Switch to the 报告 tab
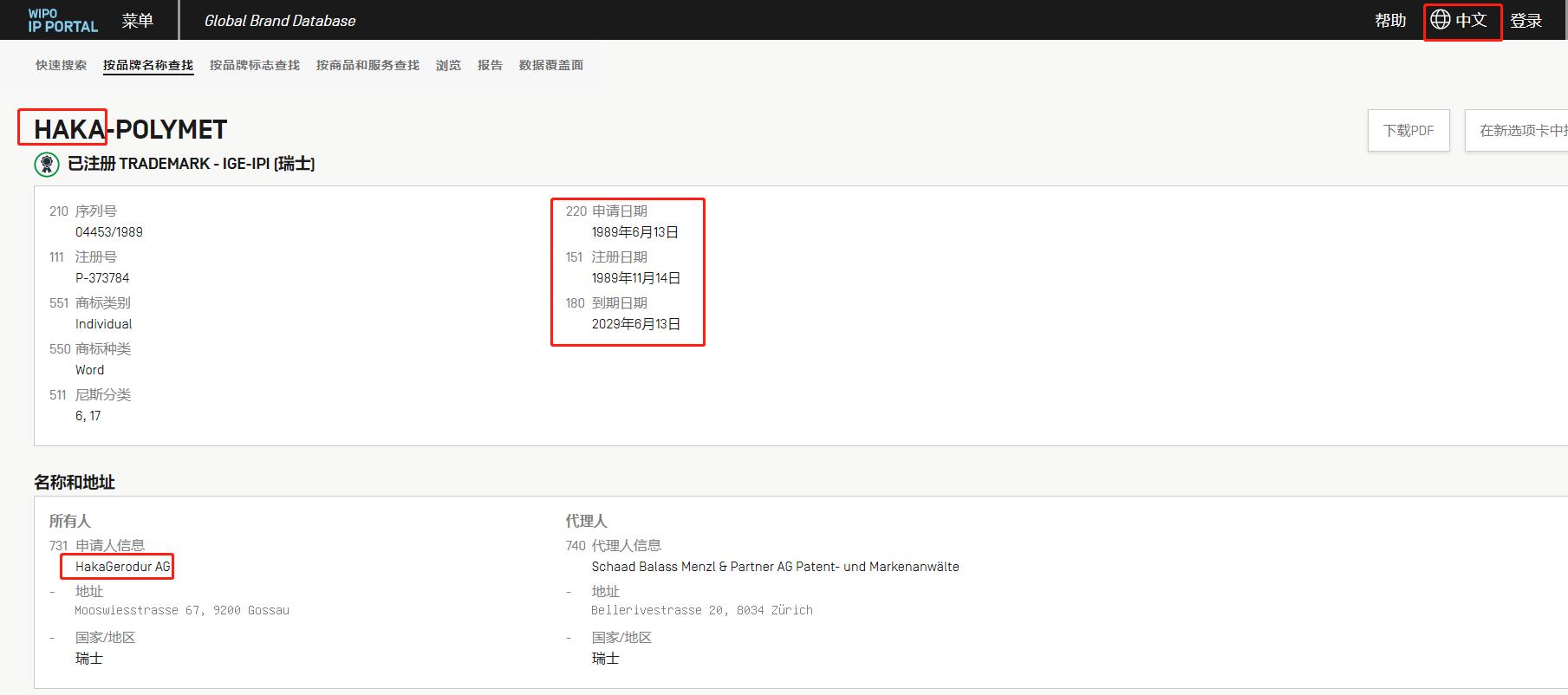The image size is (1568, 695). 490,65
